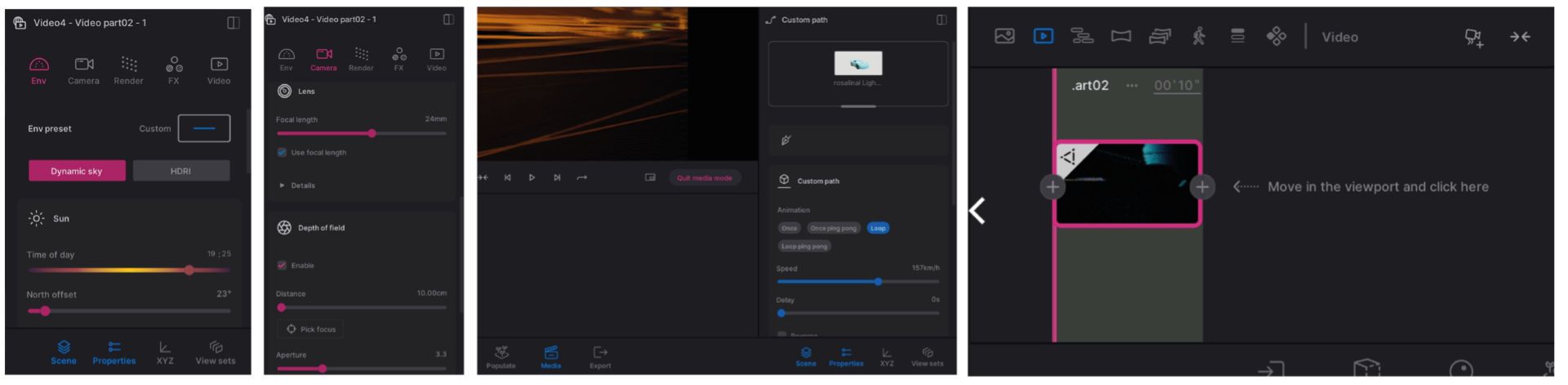Open the FX tab in the Camera panel
This screenshot has width=1568, height=385.
point(399,59)
